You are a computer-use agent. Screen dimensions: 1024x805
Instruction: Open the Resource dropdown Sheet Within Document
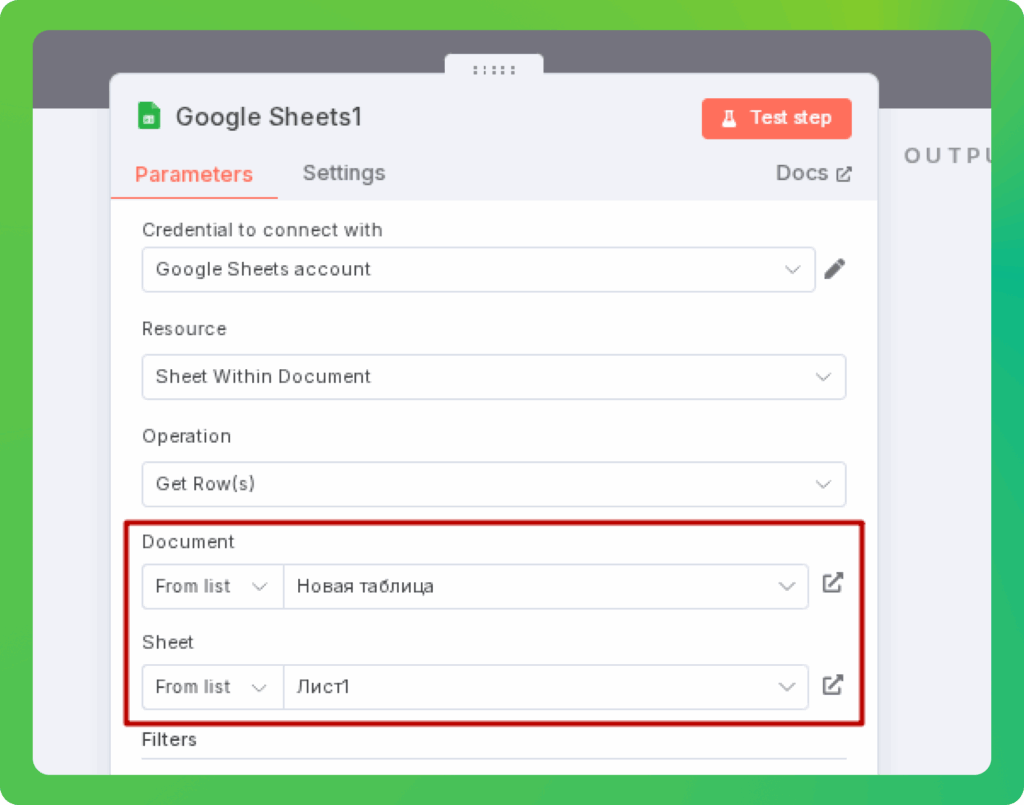point(494,377)
